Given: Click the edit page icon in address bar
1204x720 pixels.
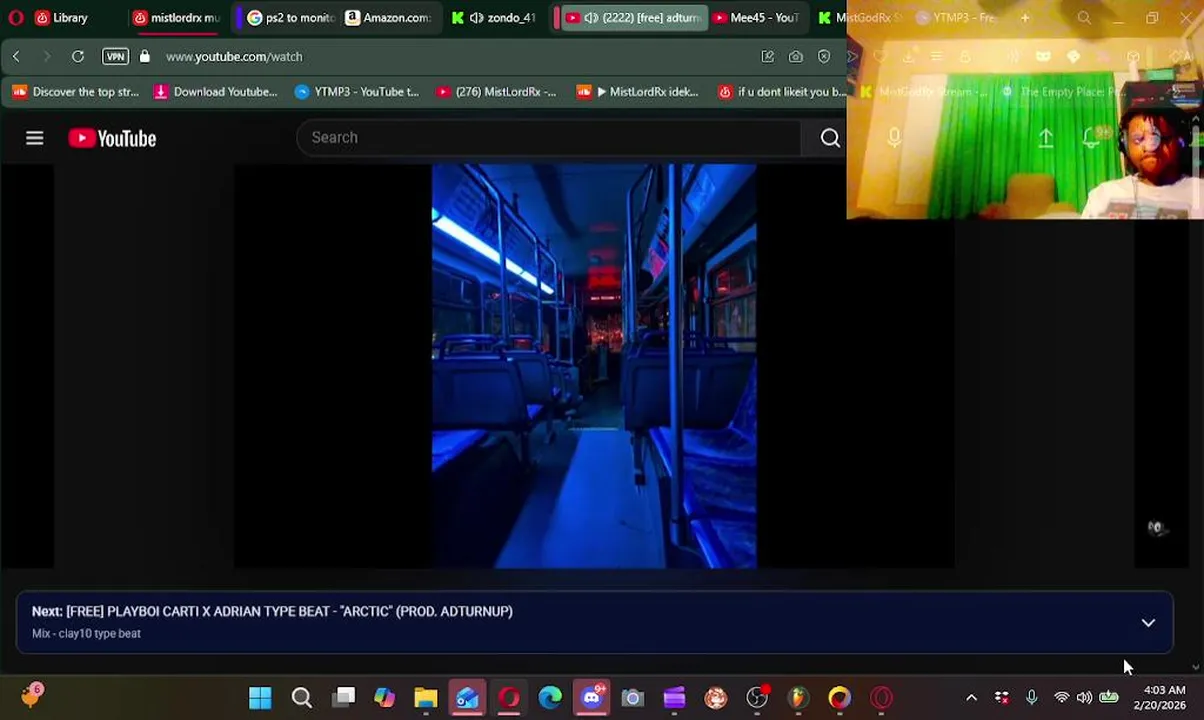Looking at the screenshot, I should [x=767, y=57].
